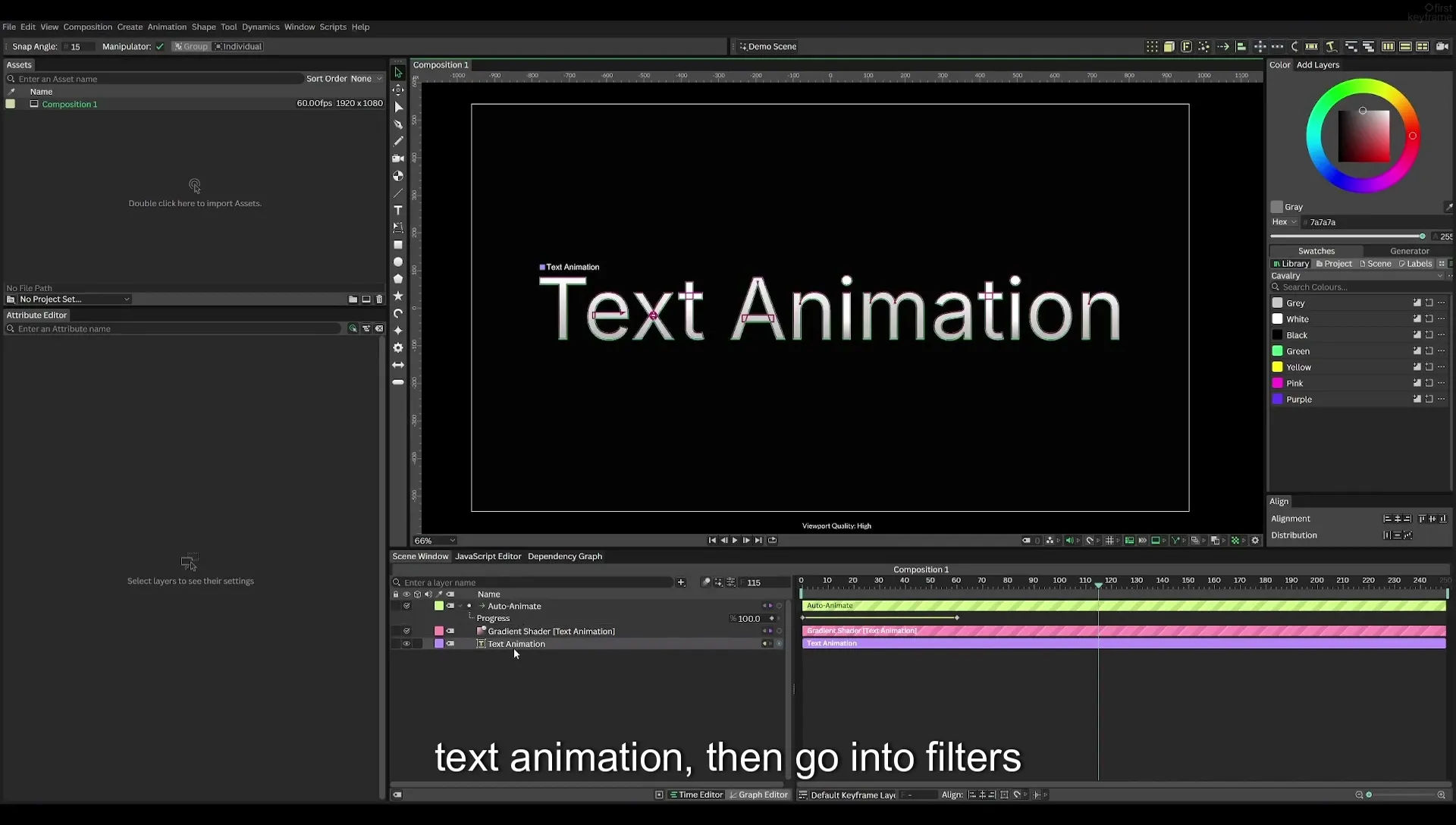The height and width of the screenshot is (825, 1456).
Task: Open the Animation menu
Action: pyautogui.click(x=167, y=27)
